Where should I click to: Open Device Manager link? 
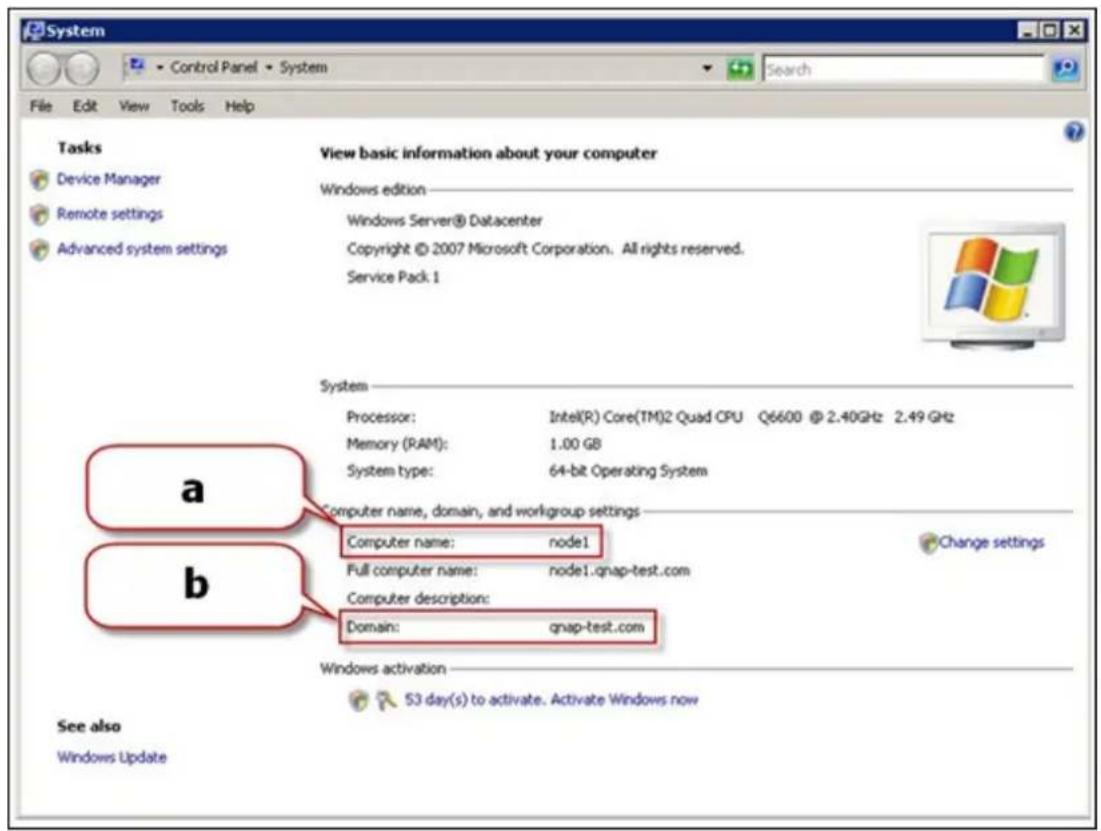(108, 179)
